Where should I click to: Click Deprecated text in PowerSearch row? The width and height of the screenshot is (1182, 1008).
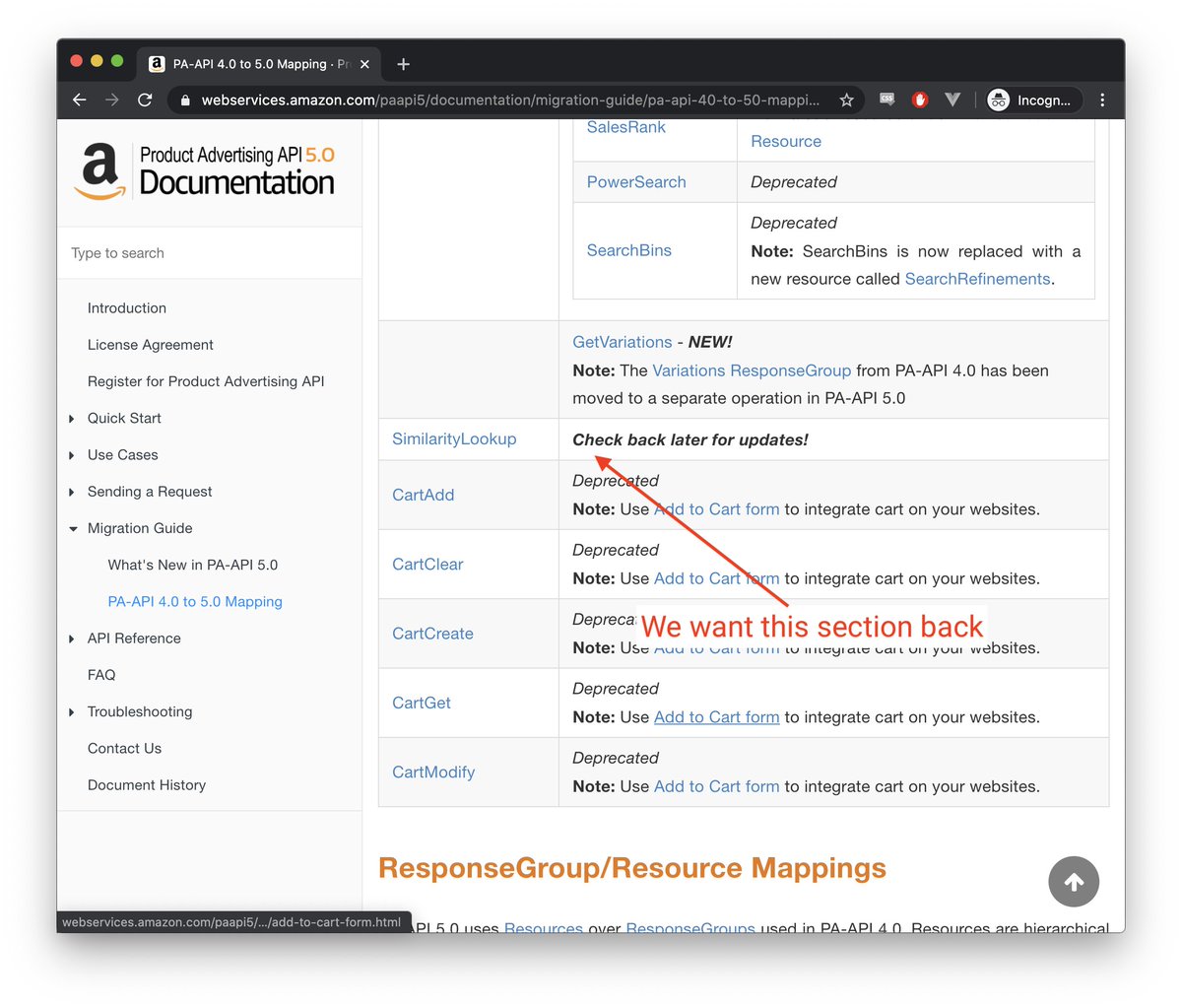[794, 182]
